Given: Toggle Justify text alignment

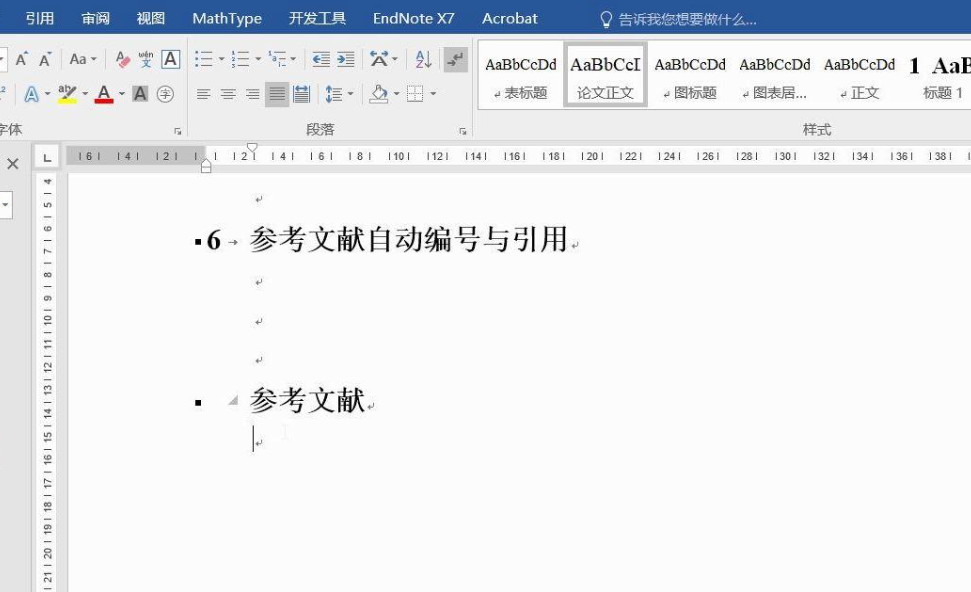Looking at the screenshot, I should tap(277, 94).
